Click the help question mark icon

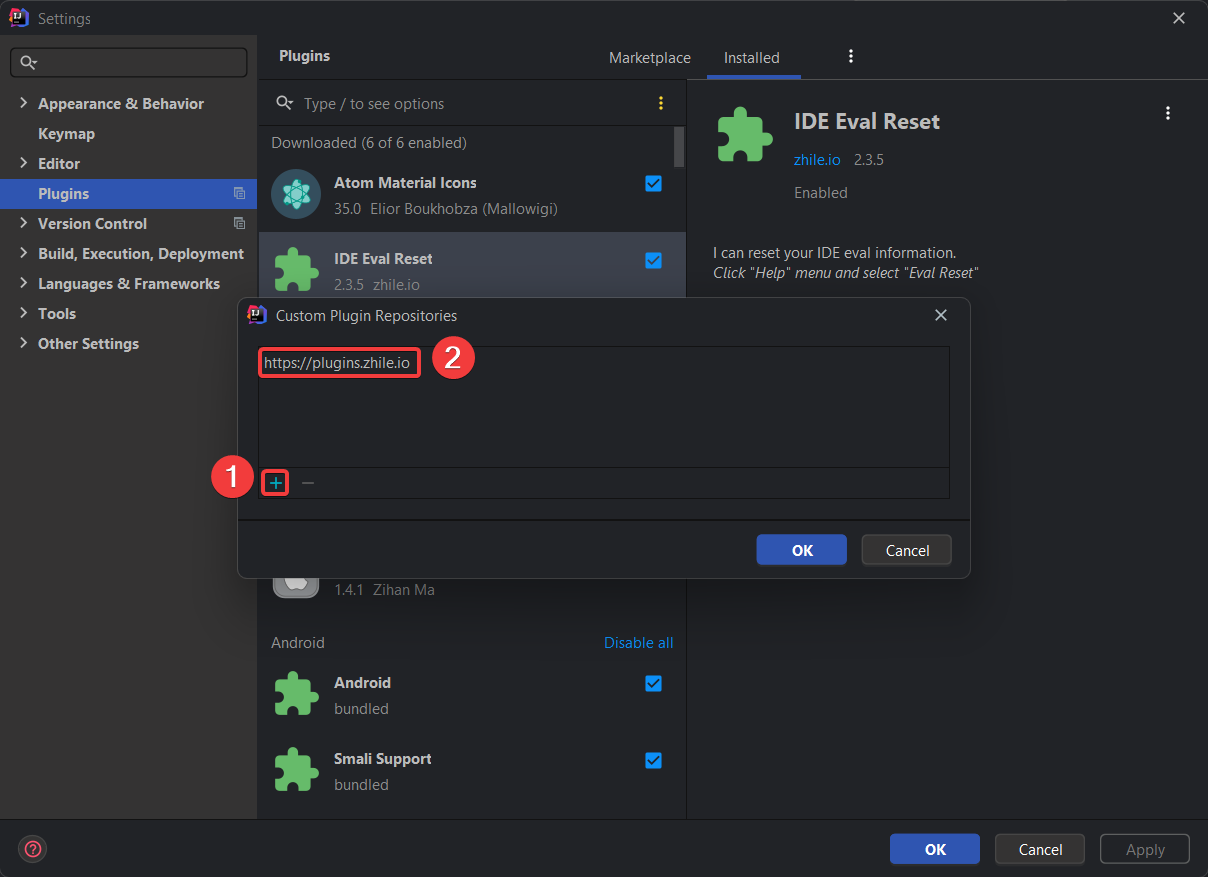33,849
